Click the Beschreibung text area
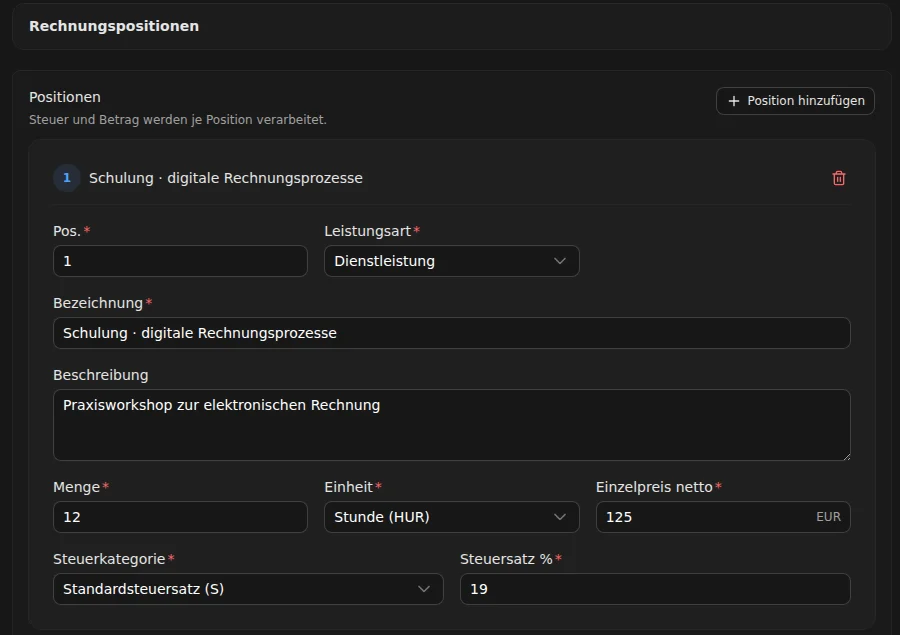 452,425
